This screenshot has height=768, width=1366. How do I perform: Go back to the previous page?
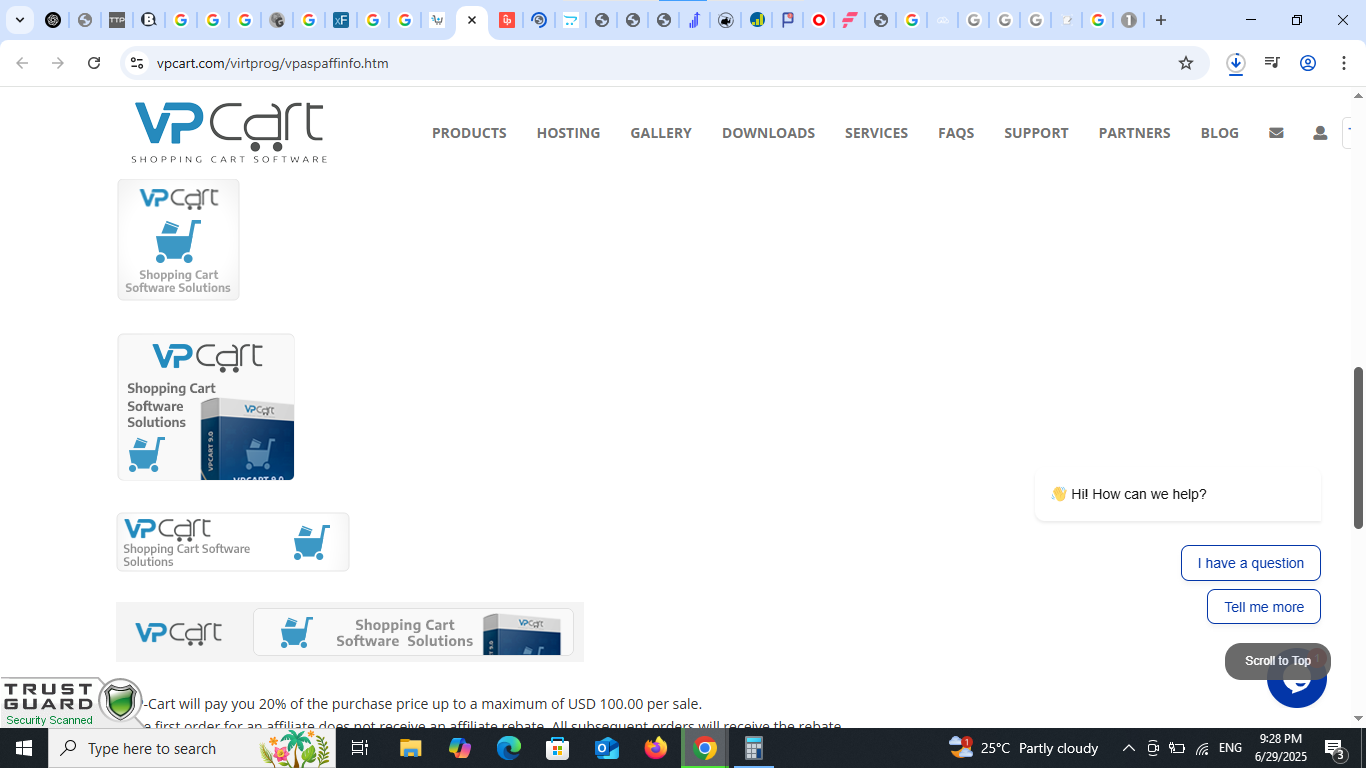pyautogui.click(x=22, y=63)
